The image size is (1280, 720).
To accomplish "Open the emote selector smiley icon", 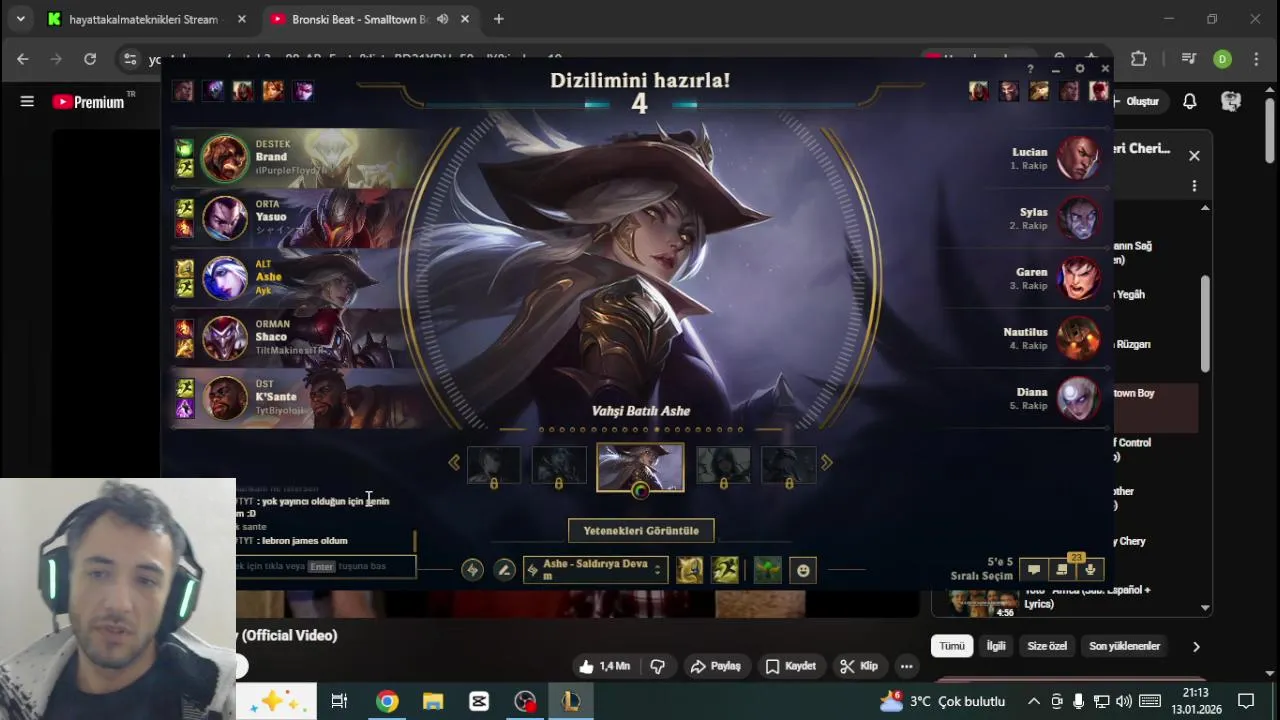I will (x=803, y=570).
